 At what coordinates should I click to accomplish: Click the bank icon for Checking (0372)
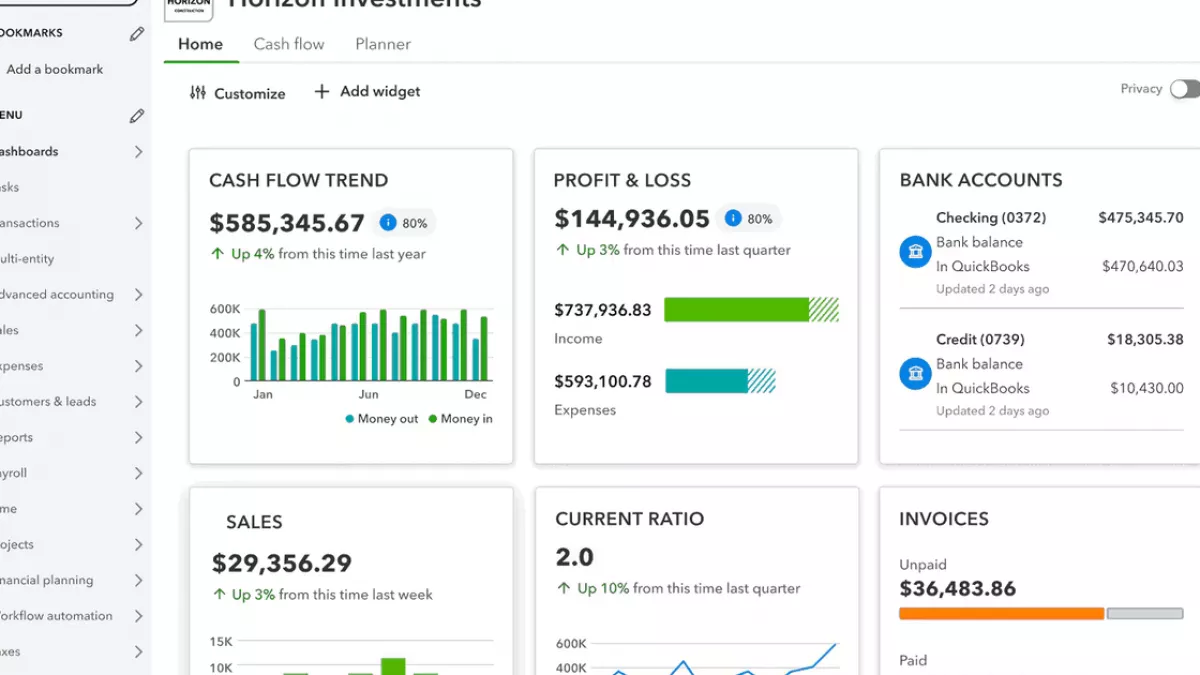[x=915, y=253]
